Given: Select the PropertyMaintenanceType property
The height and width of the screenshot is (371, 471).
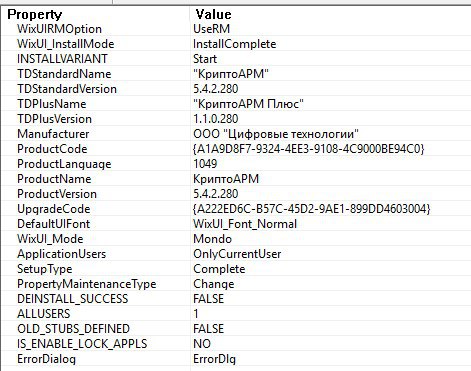Looking at the screenshot, I should [x=87, y=284].
